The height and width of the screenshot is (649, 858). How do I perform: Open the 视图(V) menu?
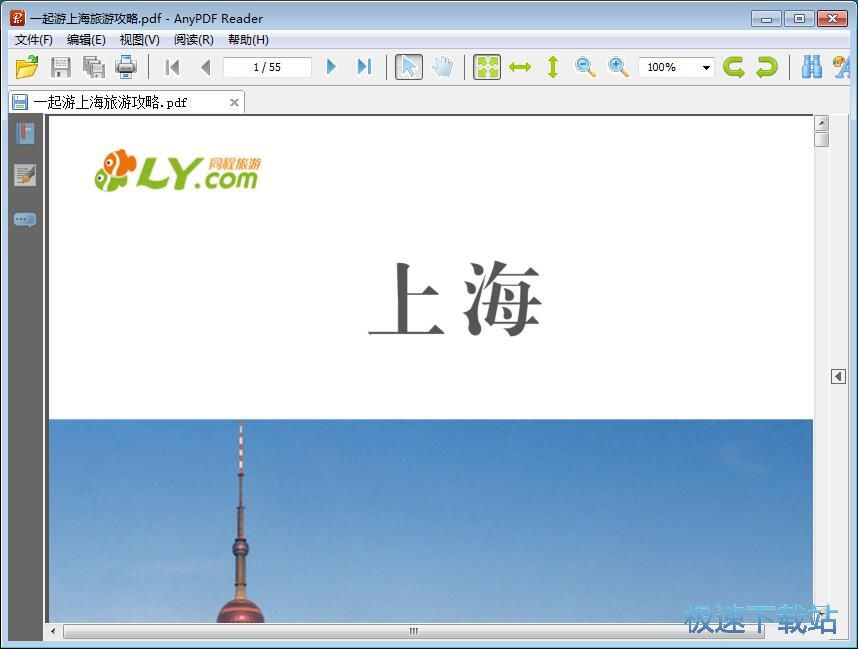(139, 40)
